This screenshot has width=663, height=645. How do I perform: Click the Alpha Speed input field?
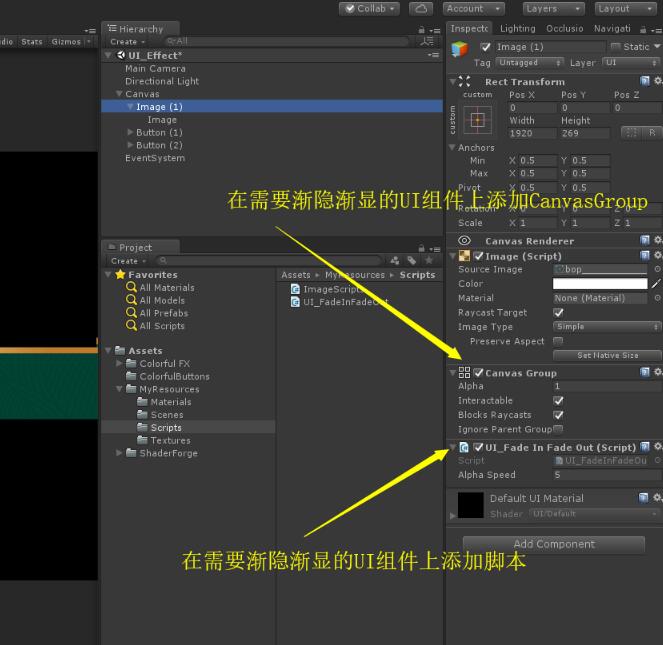pyautogui.click(x=607, y=475)
